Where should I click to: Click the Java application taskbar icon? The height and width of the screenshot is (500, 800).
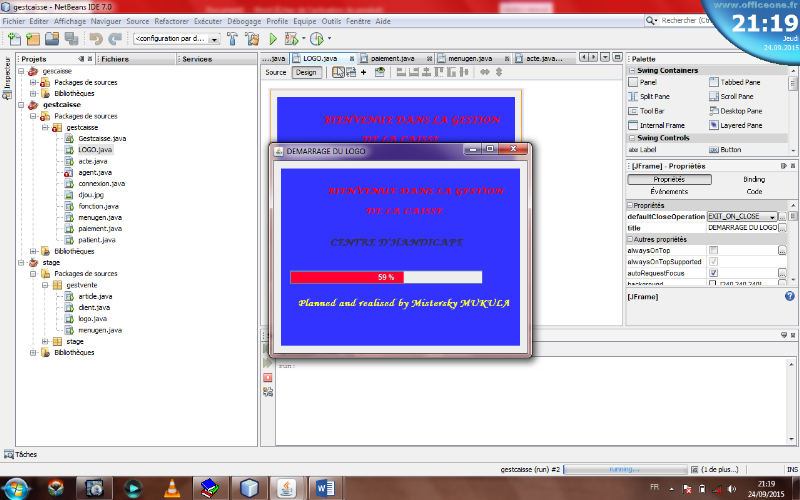287,488
